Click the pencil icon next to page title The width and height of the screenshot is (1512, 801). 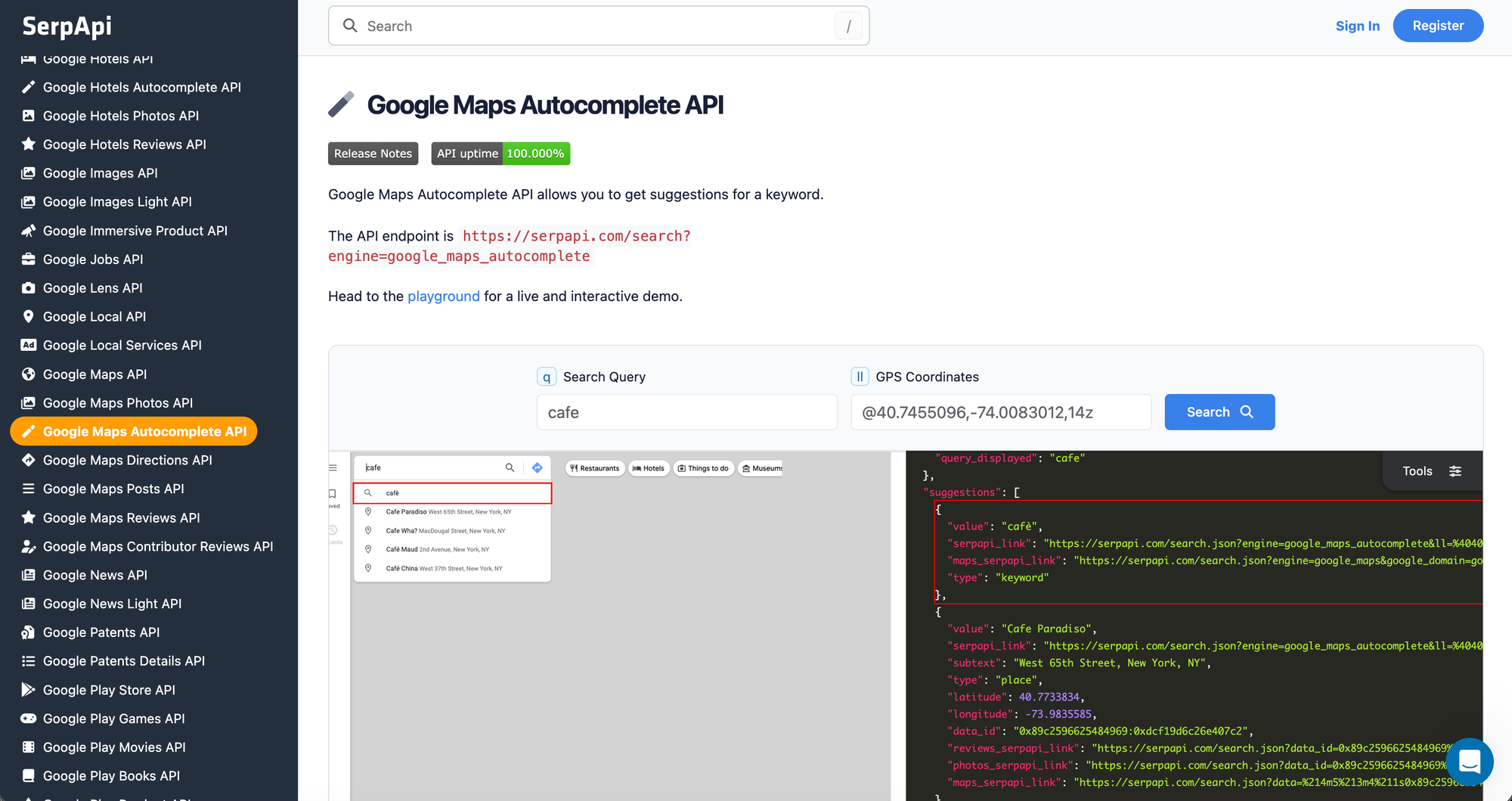click(342, 104)
